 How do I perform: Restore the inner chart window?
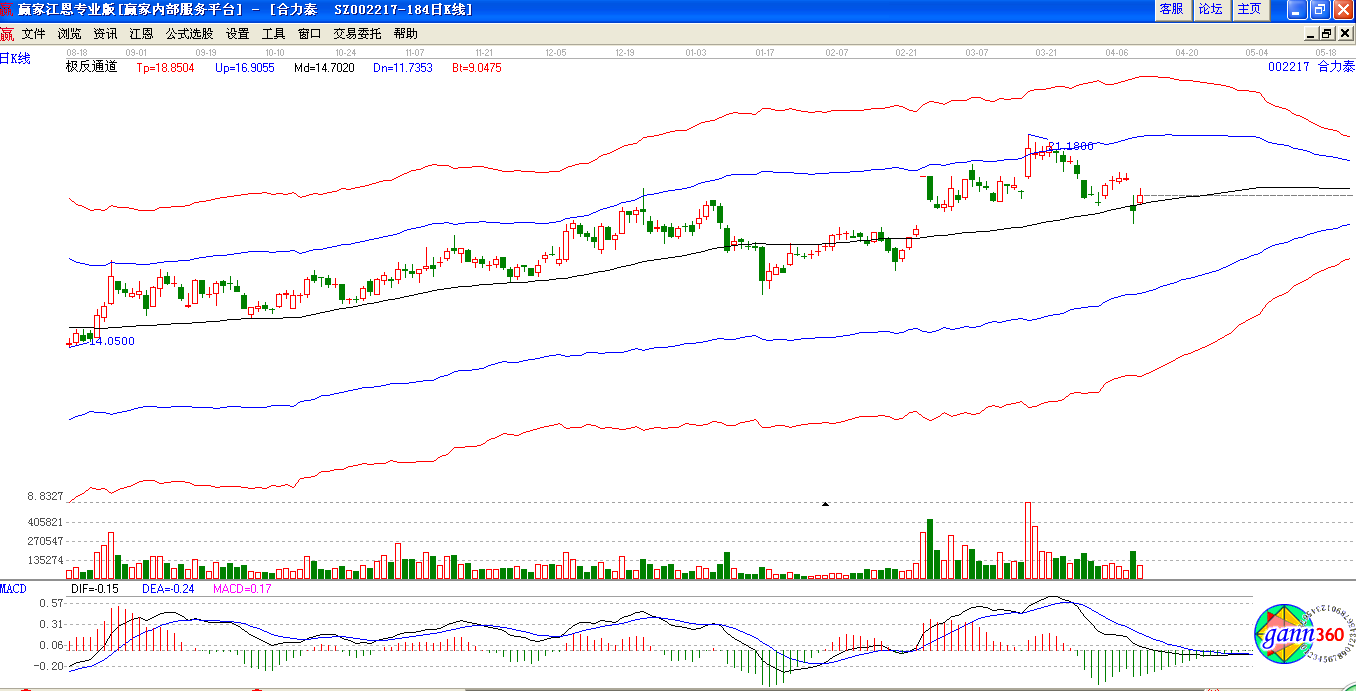[x=1328, y=33]
